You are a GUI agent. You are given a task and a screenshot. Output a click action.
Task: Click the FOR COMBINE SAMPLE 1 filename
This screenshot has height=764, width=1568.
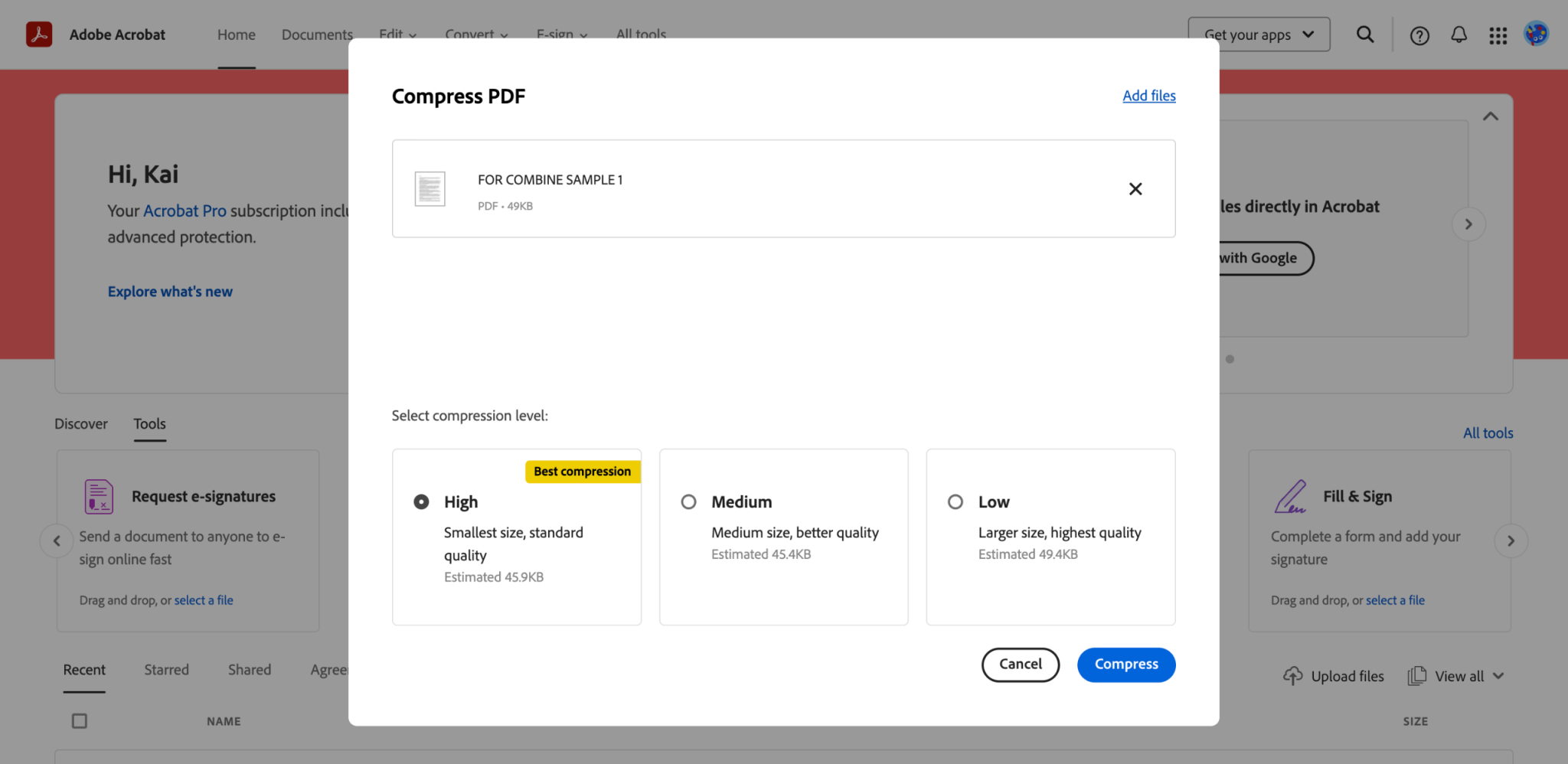click(x=550, y=180)
